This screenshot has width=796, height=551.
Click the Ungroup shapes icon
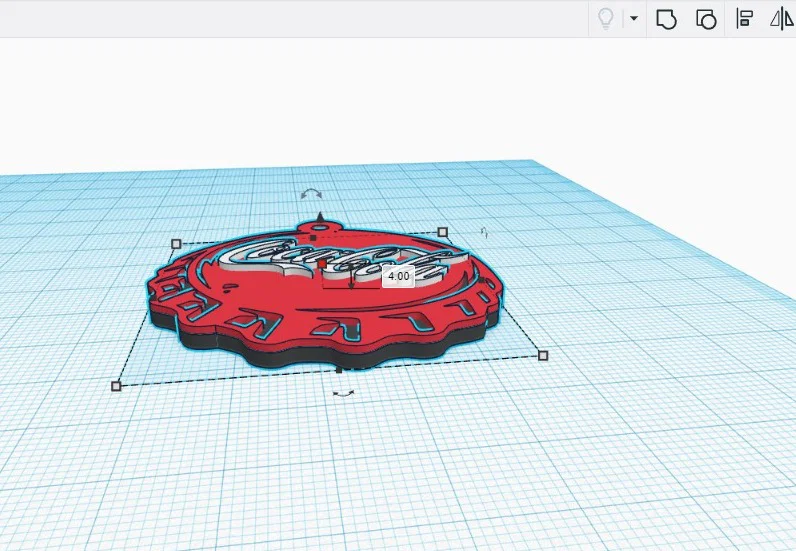coord(706,19)
